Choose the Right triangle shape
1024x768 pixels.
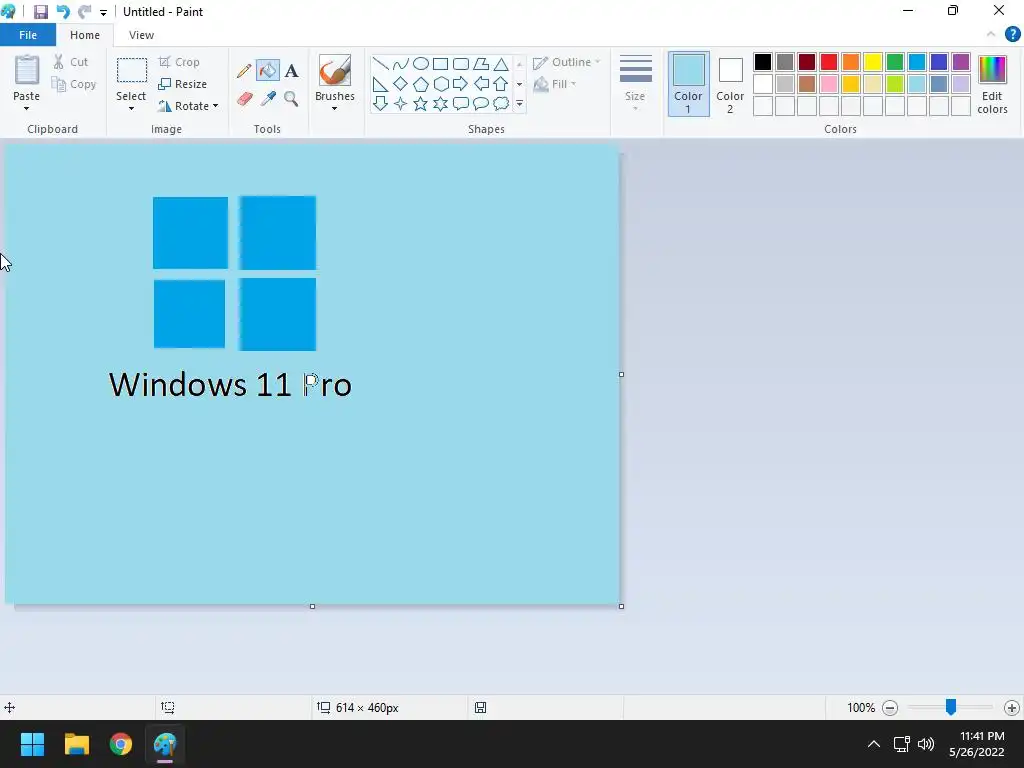coord(380,84)
